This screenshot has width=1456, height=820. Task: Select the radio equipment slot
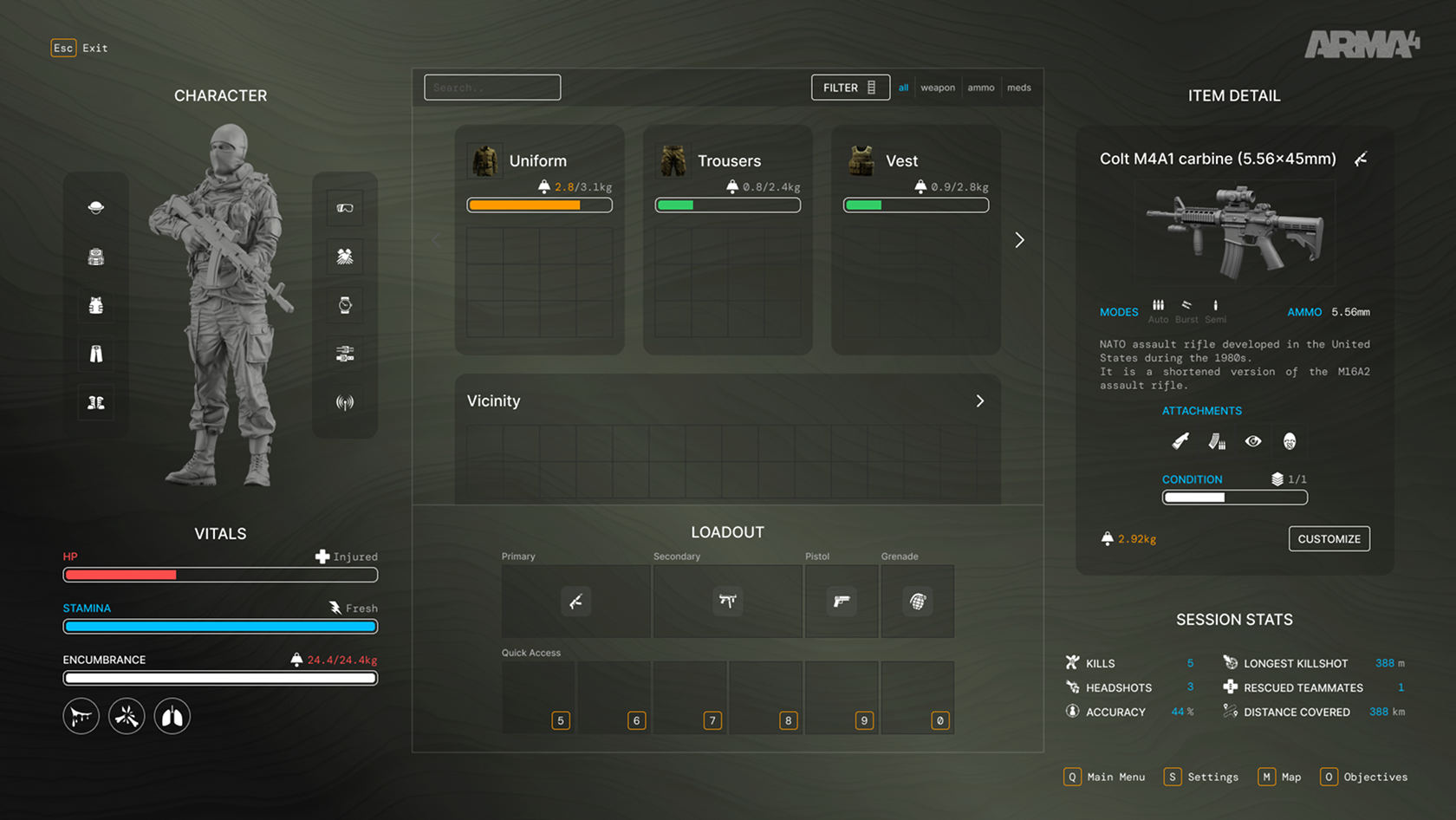[345, 402]
